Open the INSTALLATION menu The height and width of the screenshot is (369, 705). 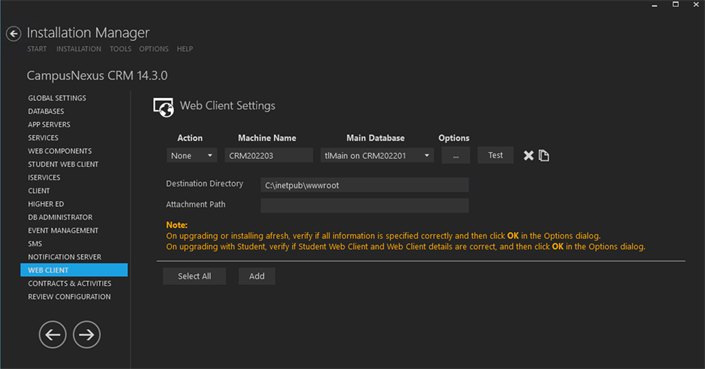pos(79,49)
